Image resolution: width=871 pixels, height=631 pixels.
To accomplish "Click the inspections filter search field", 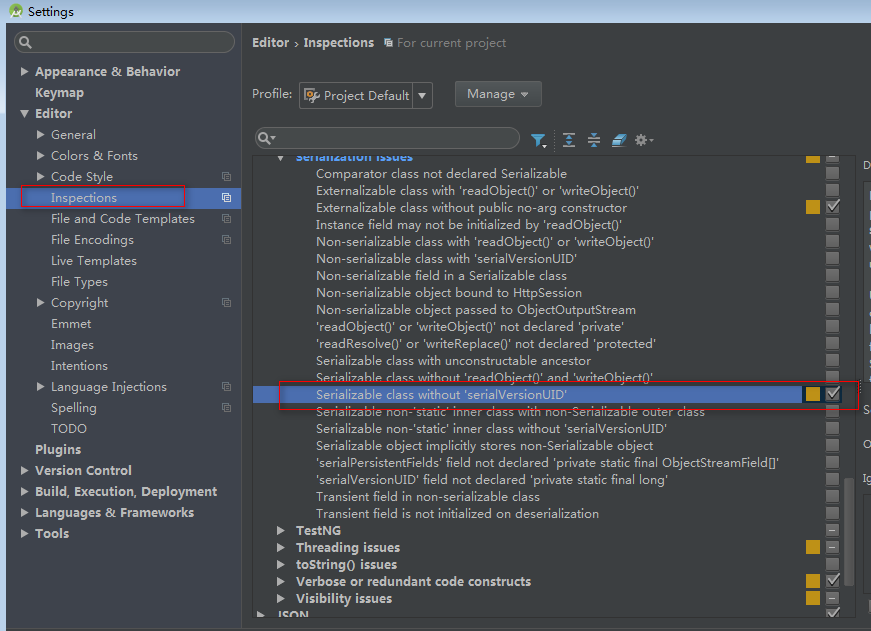I will (387, 138).
